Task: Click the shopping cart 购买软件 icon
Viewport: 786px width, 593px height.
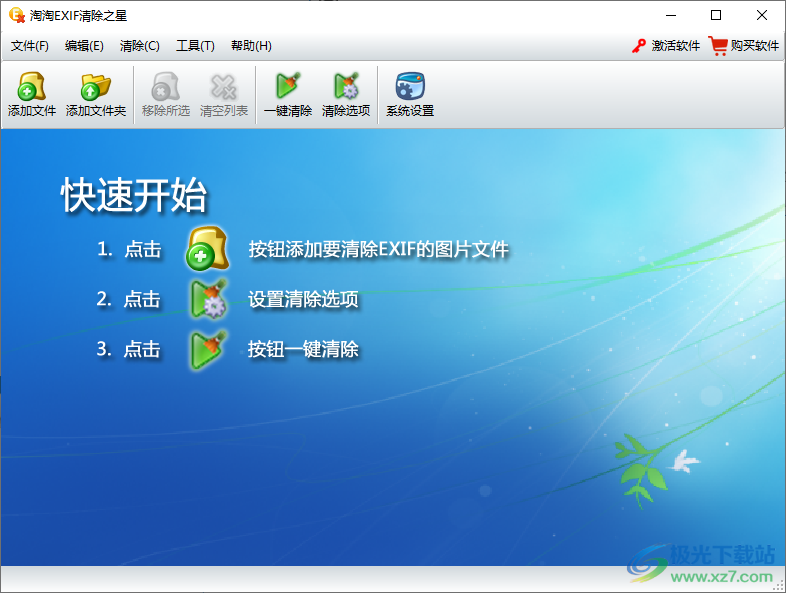Action: coord(718,46)
